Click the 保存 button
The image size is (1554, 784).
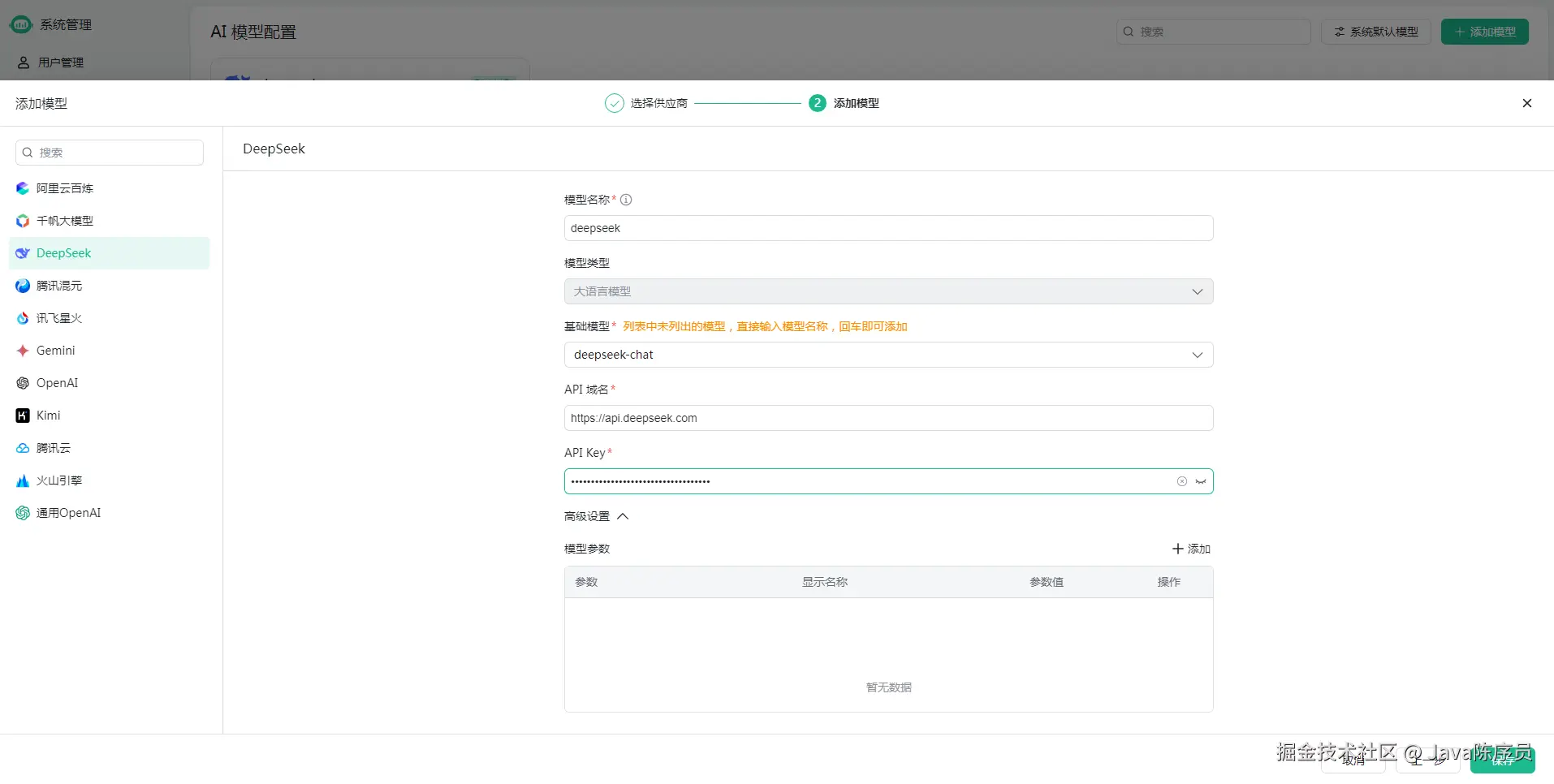click(x=1503, y=760)
